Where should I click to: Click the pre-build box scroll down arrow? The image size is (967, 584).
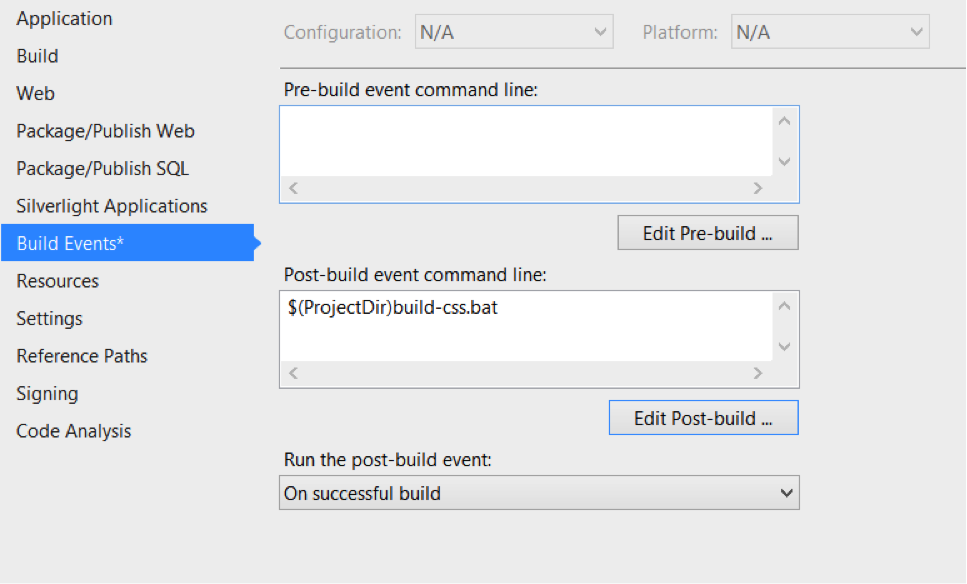pyautogui.click(x=784, y=161)
